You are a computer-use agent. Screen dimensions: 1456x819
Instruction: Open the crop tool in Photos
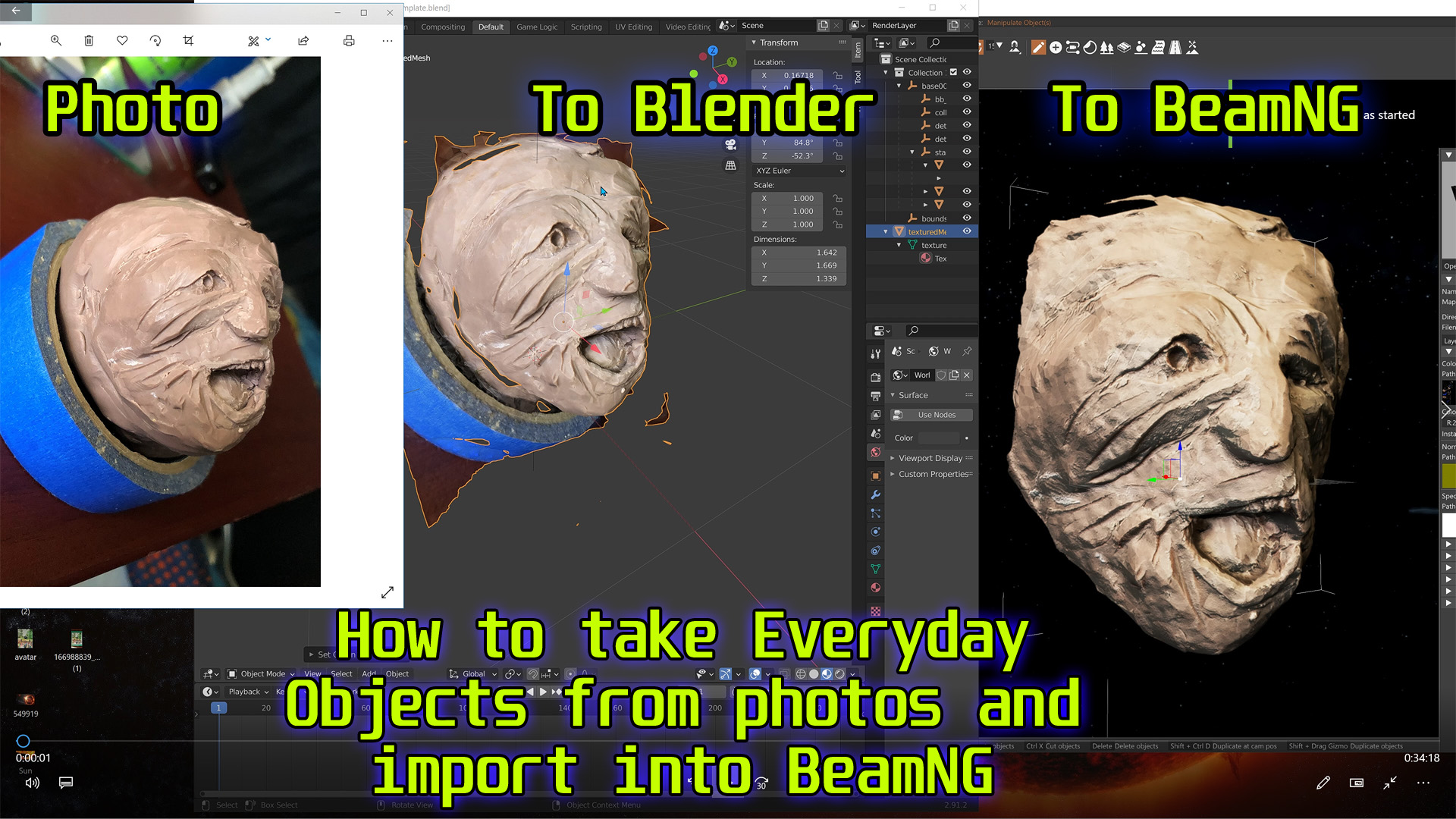point(189,40)
